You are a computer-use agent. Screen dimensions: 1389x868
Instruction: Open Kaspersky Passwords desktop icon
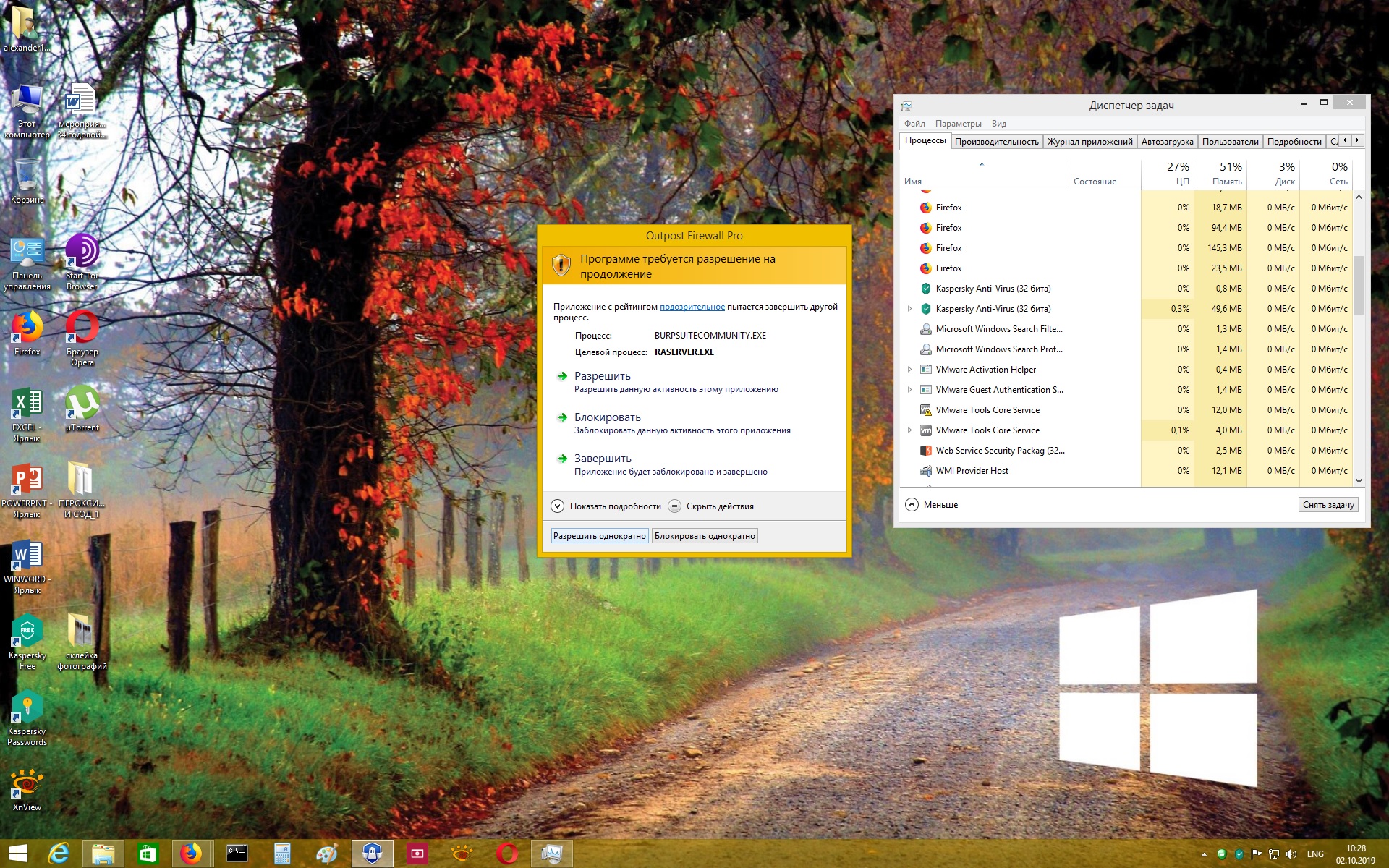(x=27, y=708)
